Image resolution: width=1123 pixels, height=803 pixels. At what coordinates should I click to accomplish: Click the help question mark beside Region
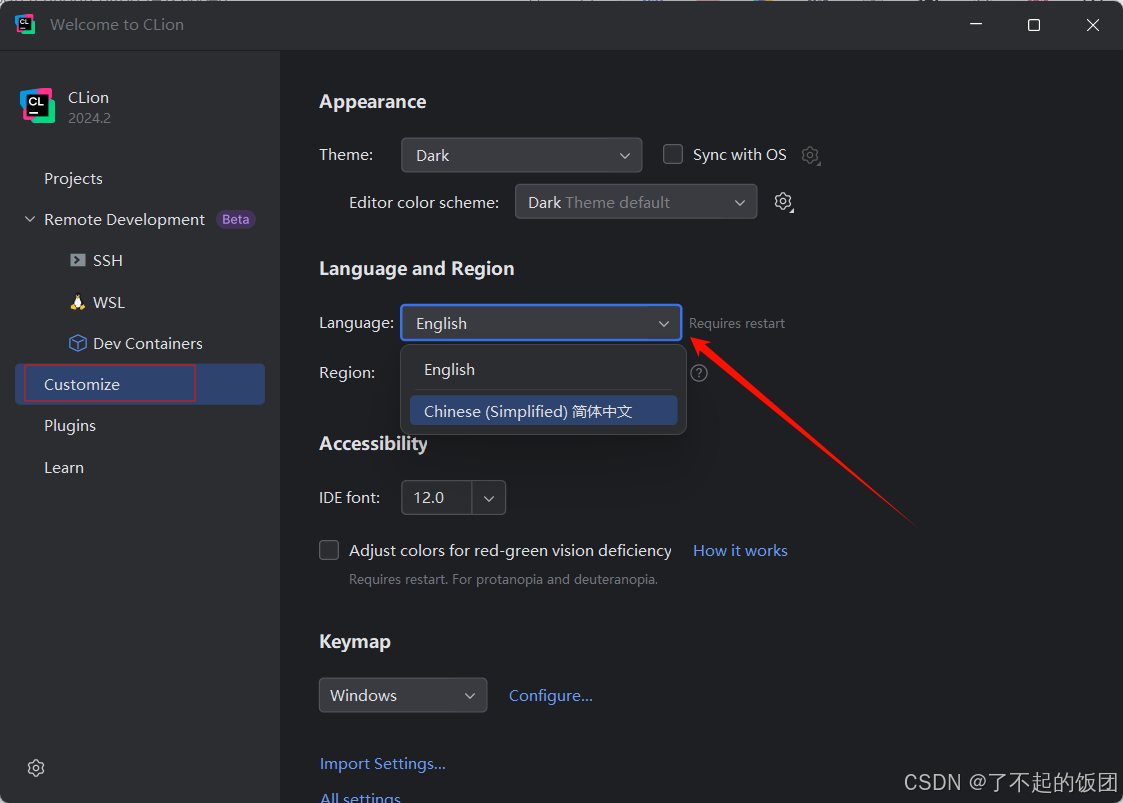699,373
